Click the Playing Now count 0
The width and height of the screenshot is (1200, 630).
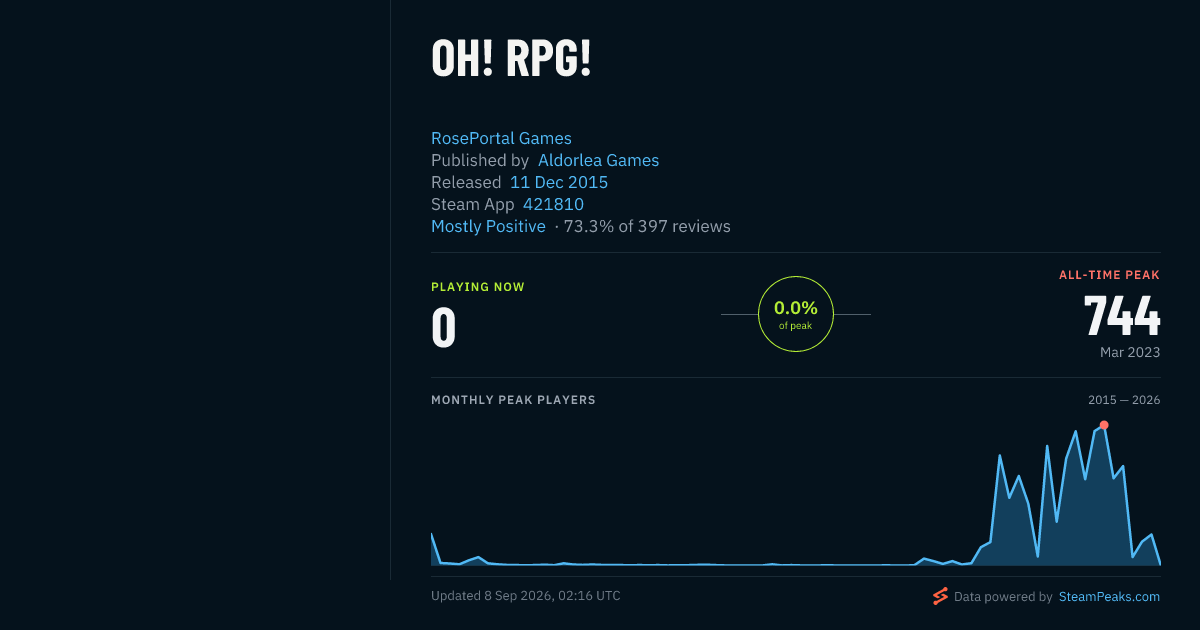point(443,327)
